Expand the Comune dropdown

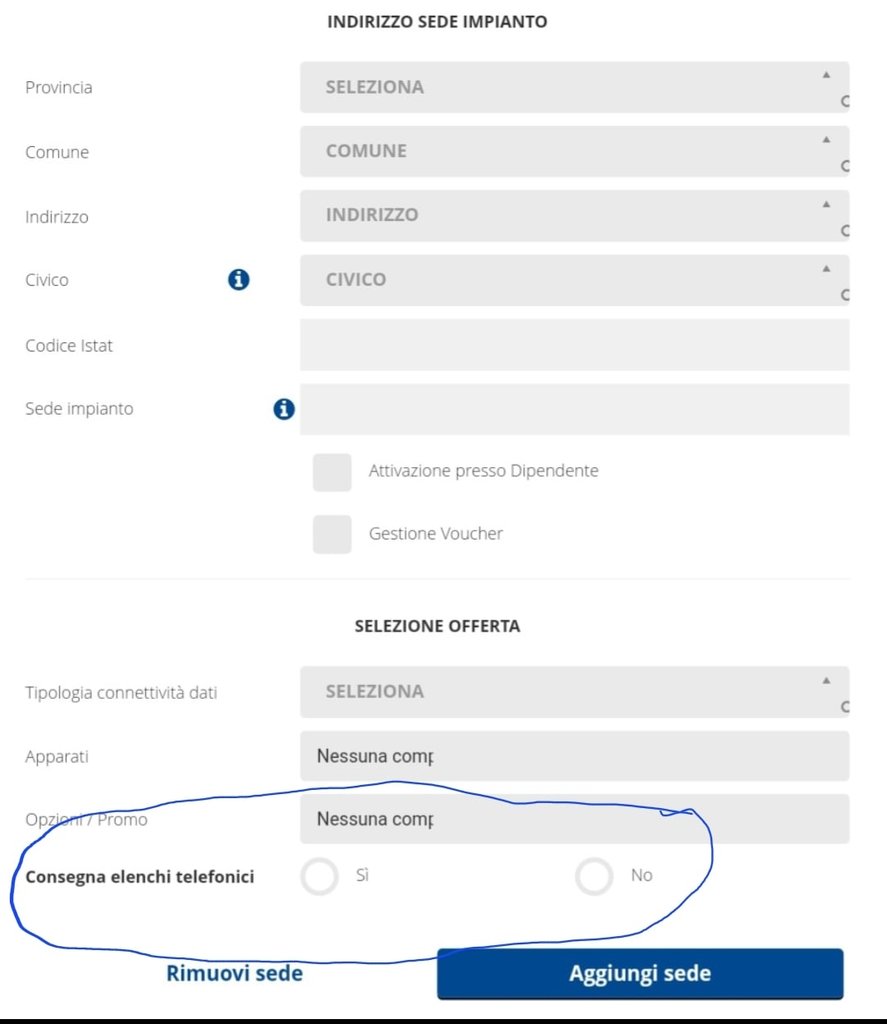[573, 152]
